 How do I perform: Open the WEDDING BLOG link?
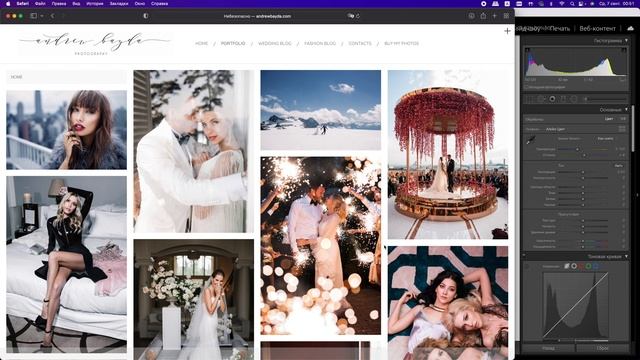275,43
